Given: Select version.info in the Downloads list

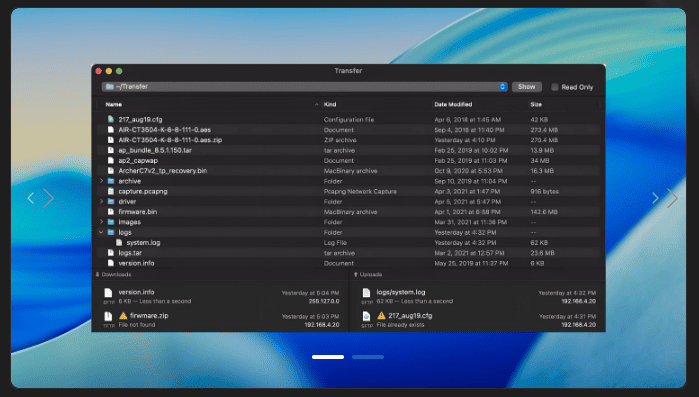Looking at the screenshot, I should [x=221, y=296].
